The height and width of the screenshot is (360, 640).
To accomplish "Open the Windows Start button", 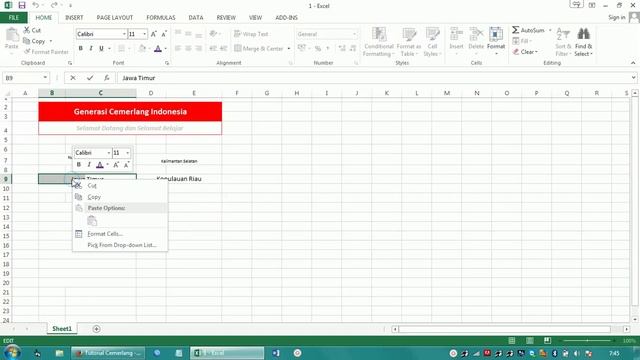I will [12, 352].
